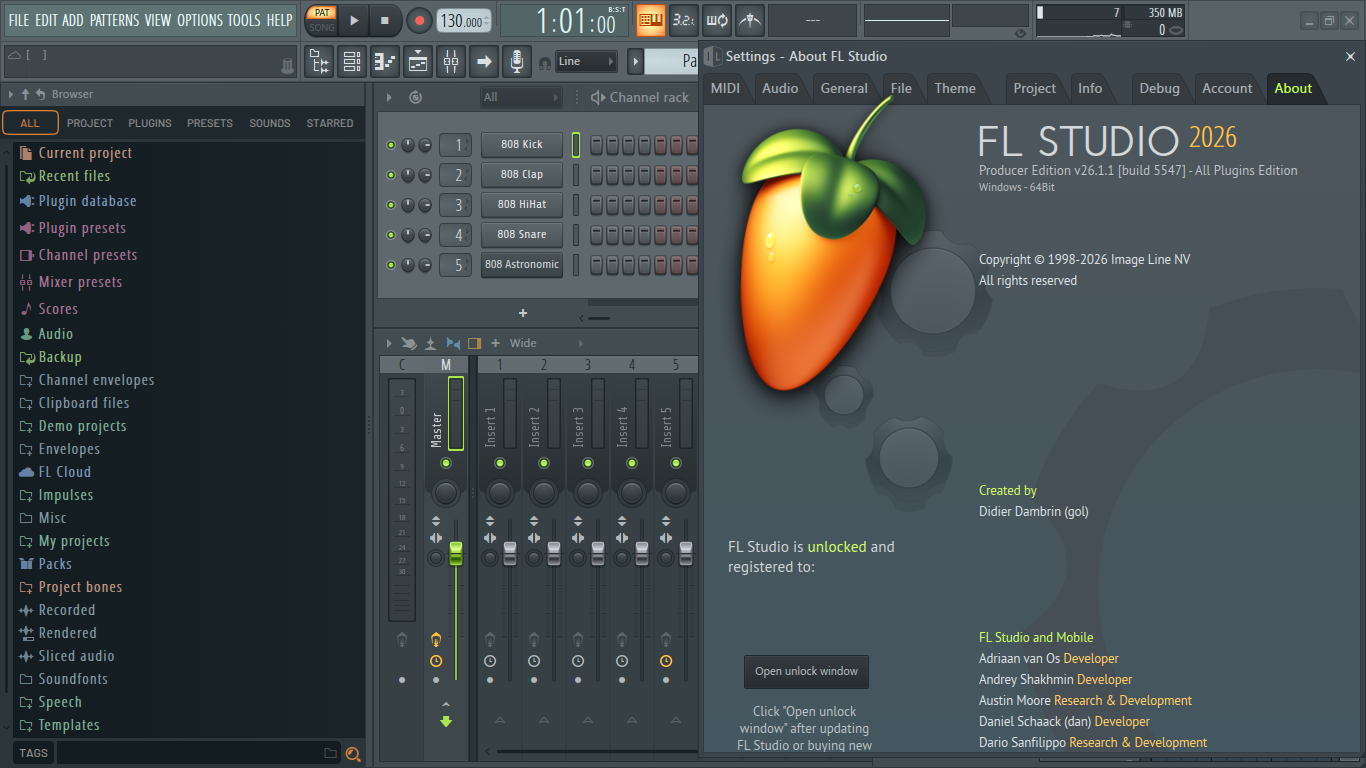1366x768 pixels.
Task: Select the STARRED filter in Browser
Action: (330, 123)
